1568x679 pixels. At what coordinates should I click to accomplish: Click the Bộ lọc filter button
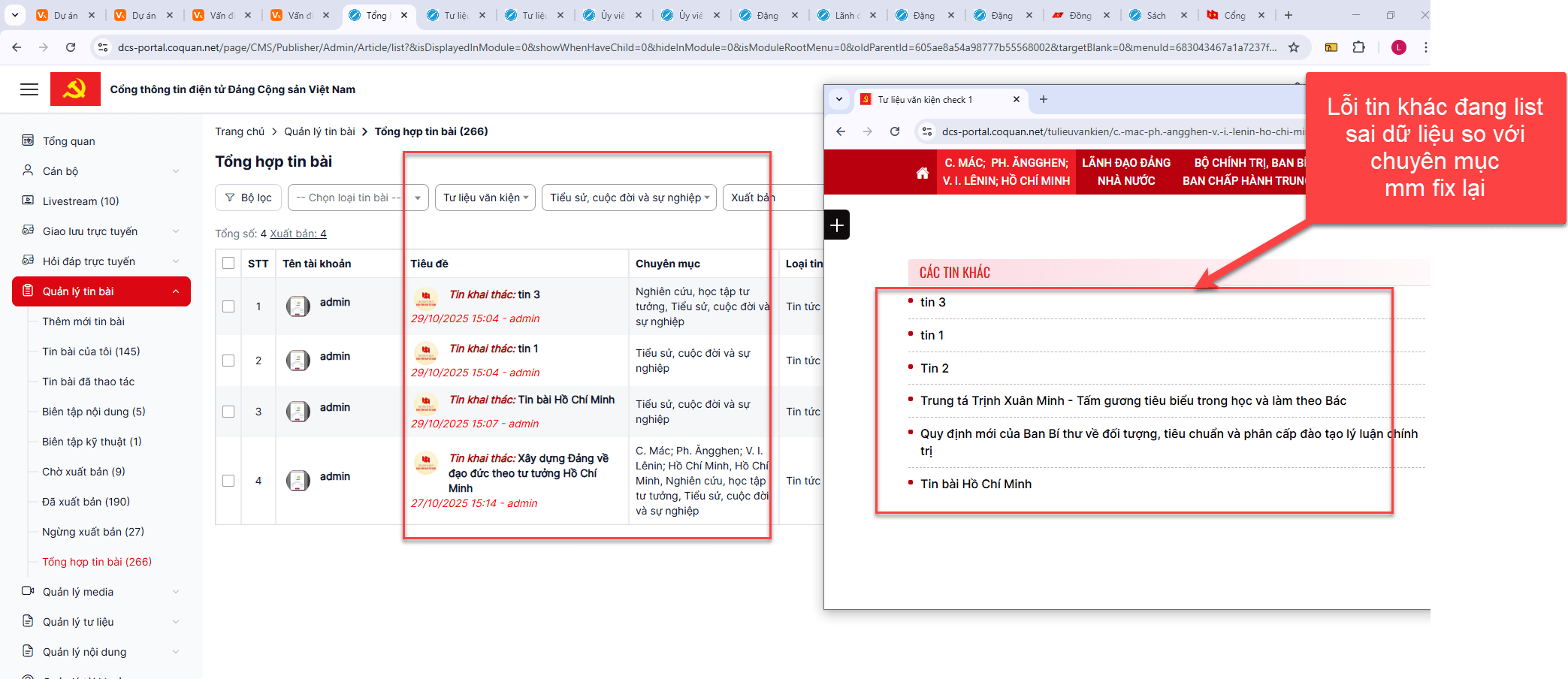click(248, 198)
